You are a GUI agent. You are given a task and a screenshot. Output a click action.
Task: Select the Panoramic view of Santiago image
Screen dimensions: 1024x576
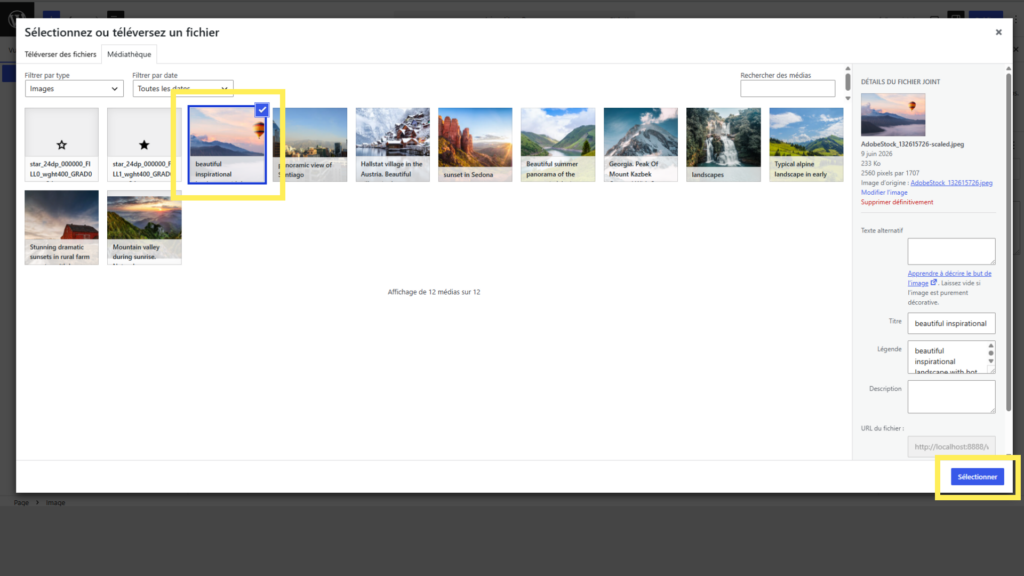point(310,144)
